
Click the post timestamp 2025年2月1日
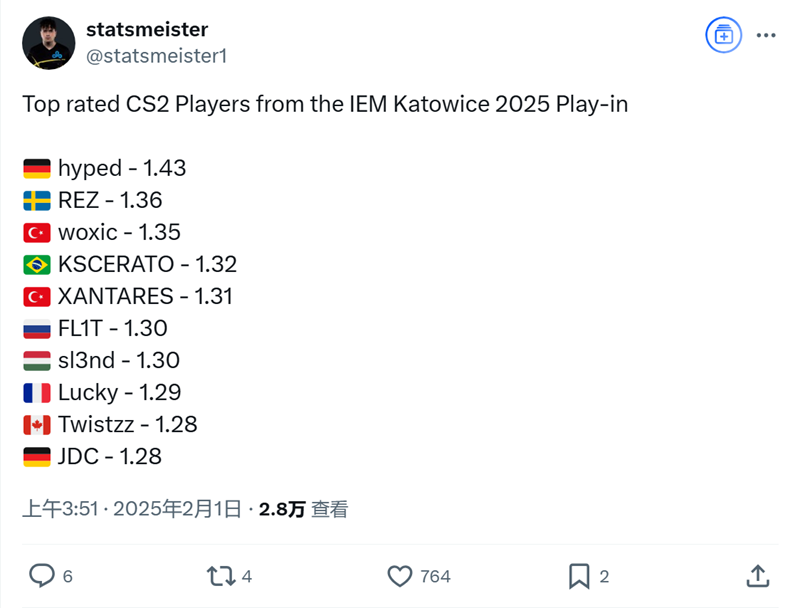pos(177,509)
